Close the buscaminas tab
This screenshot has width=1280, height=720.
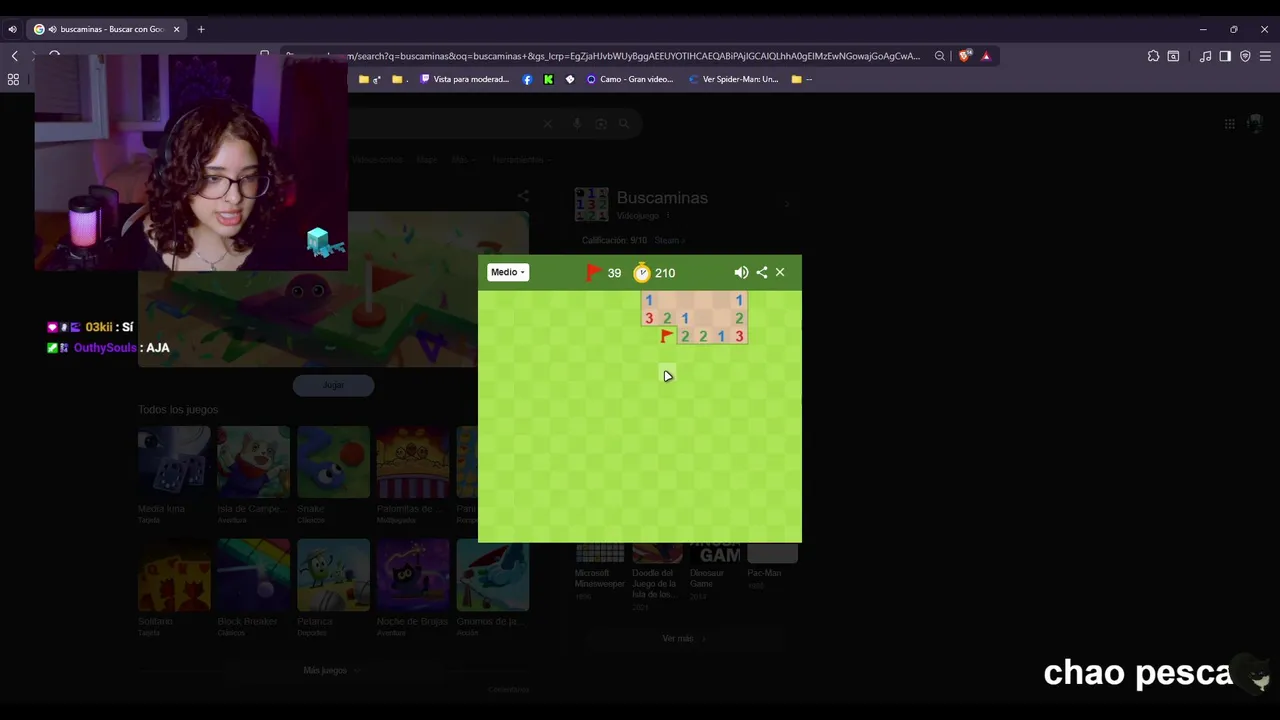coord(177,29)
